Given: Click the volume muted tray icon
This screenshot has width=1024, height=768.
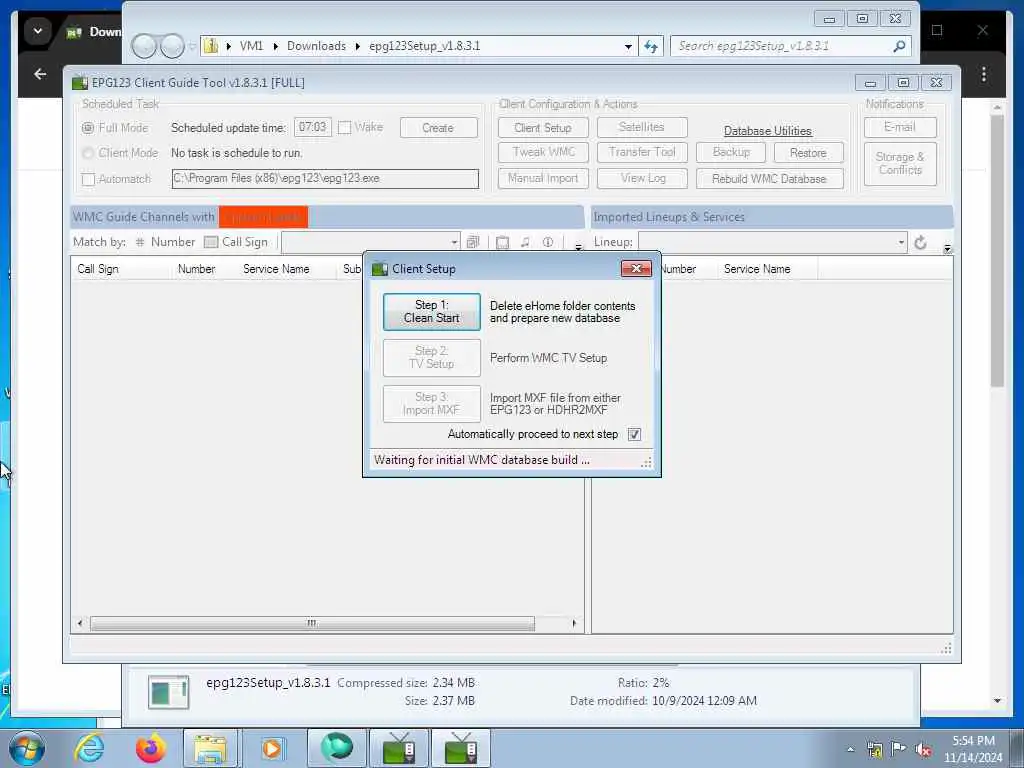Looking at the screenshot, I should pos(923,749).
